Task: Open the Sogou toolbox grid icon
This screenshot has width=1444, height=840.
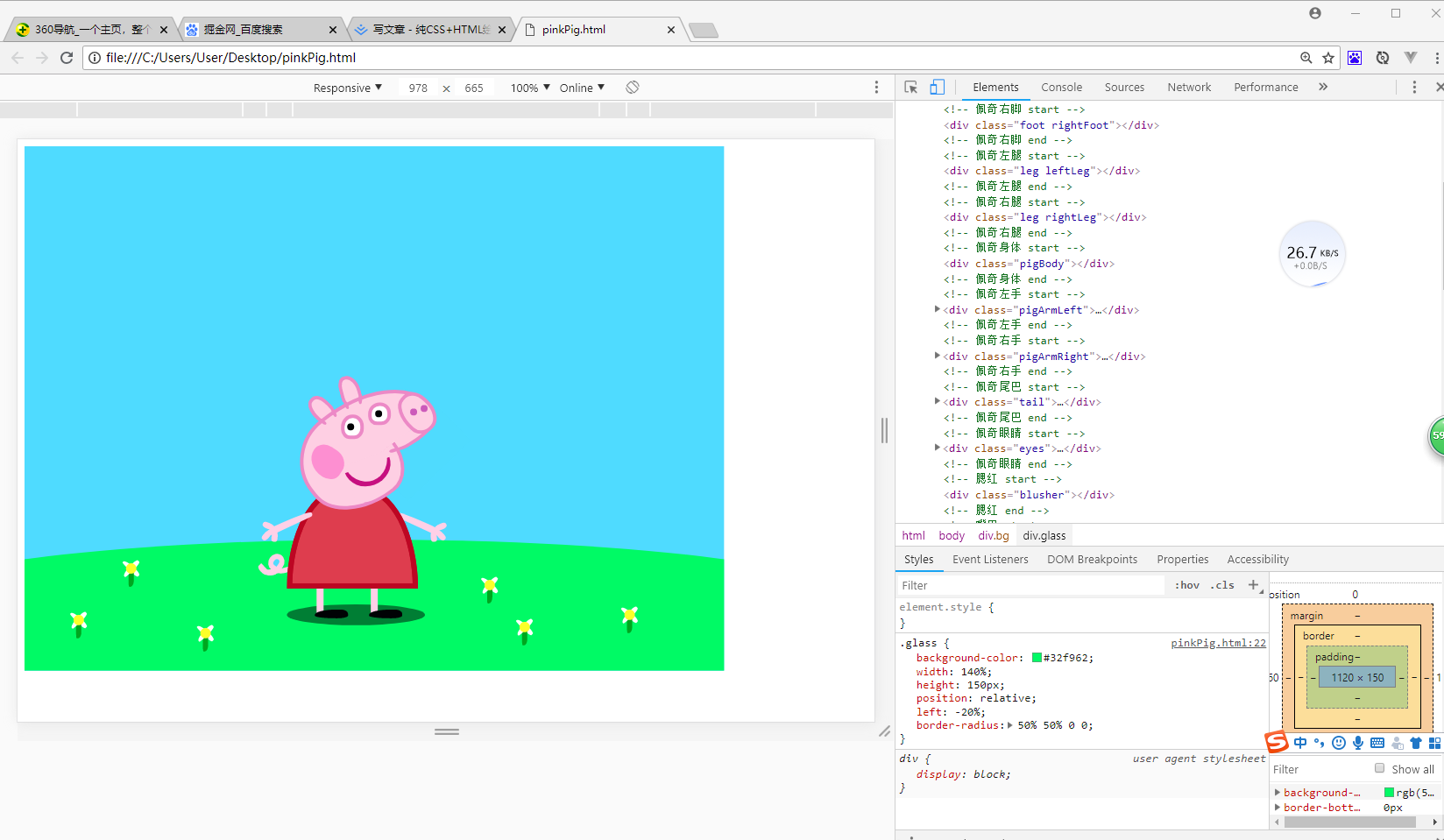Action: [x=1434, y=743]
